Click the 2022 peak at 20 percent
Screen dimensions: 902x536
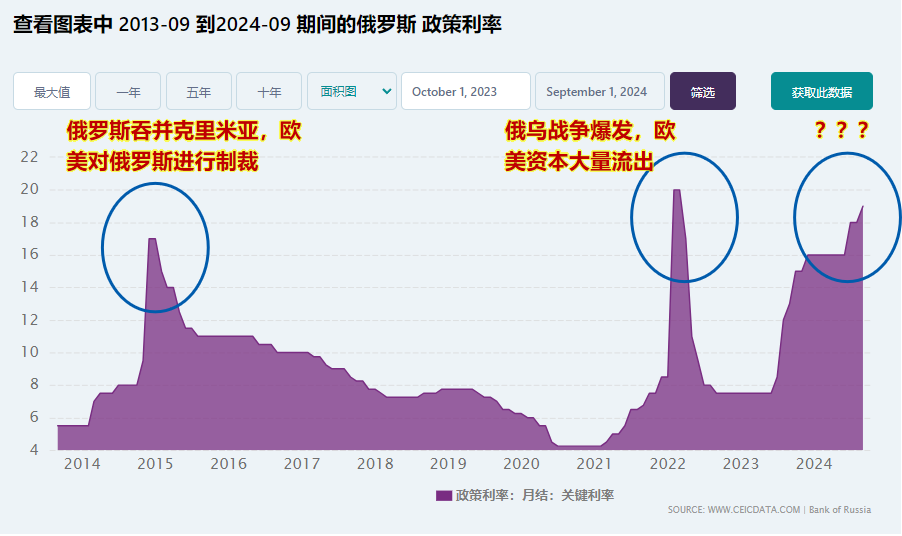tap(677, 191)
